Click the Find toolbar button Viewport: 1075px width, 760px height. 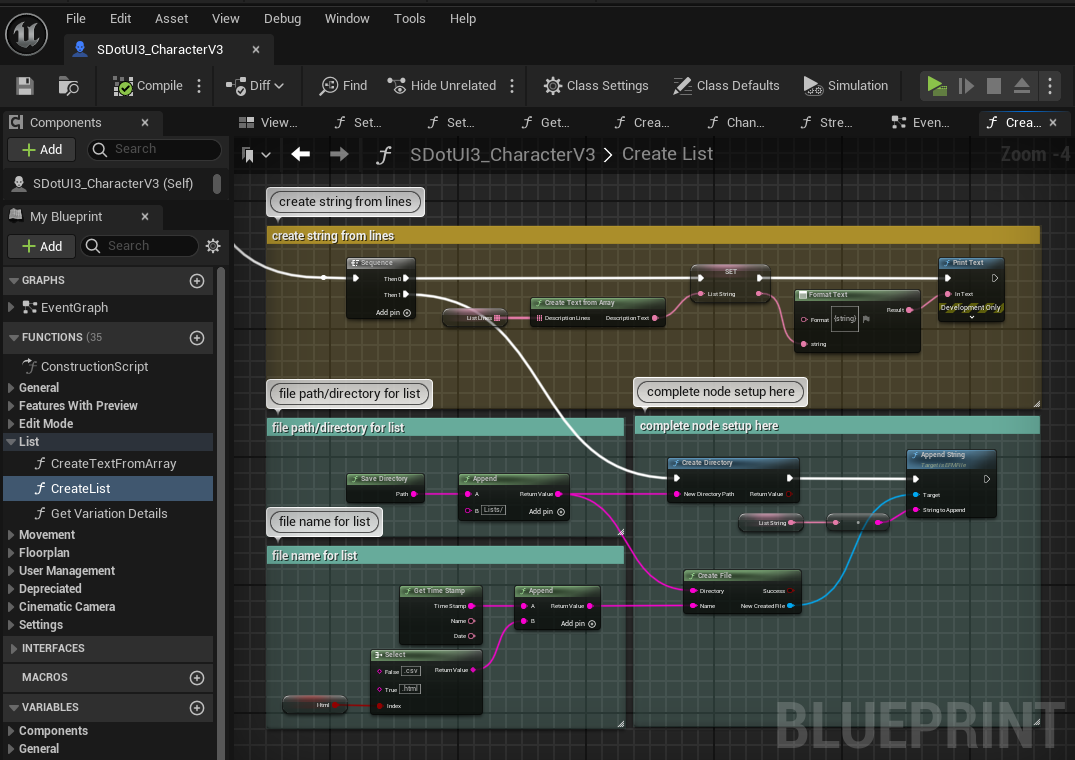(343, 86)
